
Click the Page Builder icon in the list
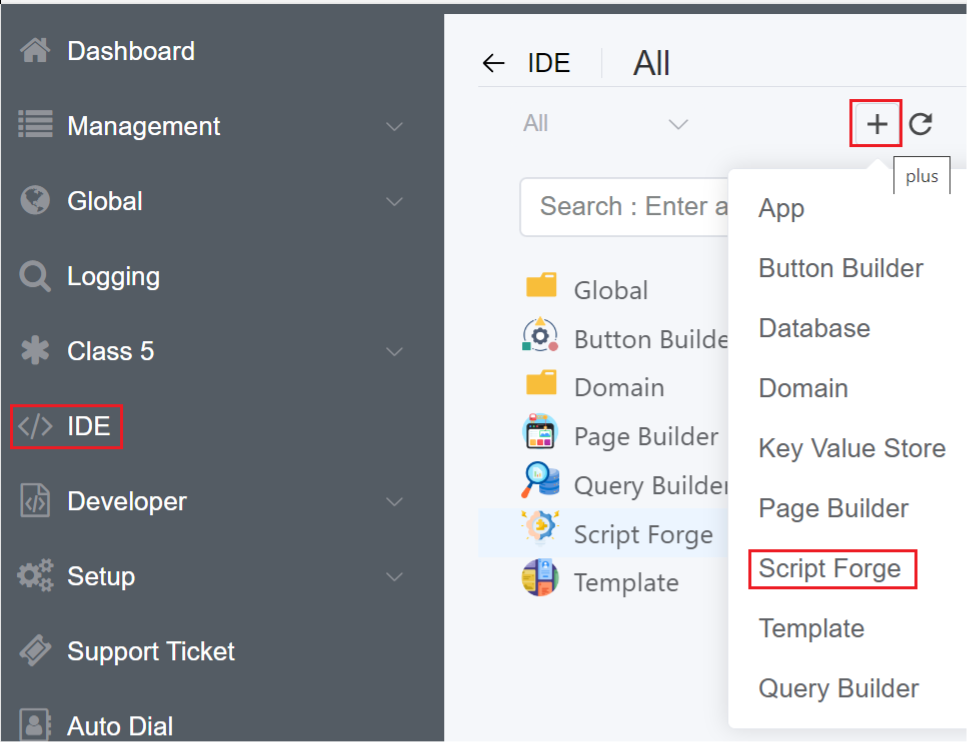coord(541,434)
